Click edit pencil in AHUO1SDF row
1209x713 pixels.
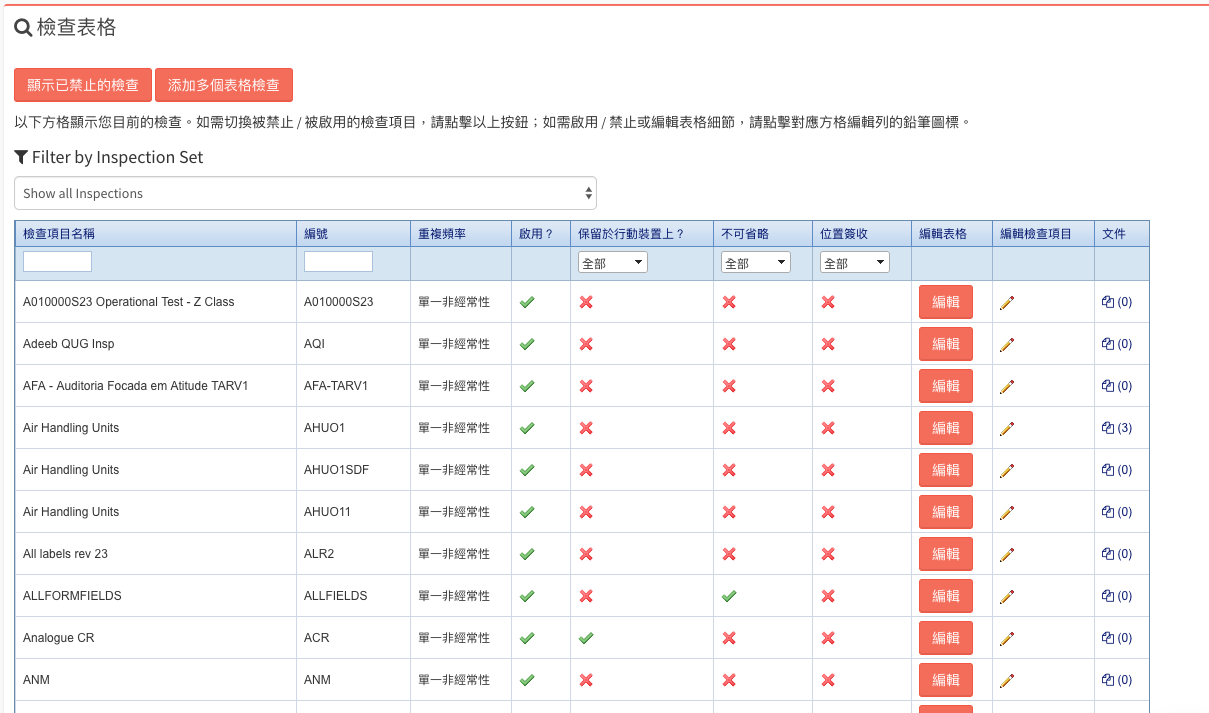(x=1007, y=470)
